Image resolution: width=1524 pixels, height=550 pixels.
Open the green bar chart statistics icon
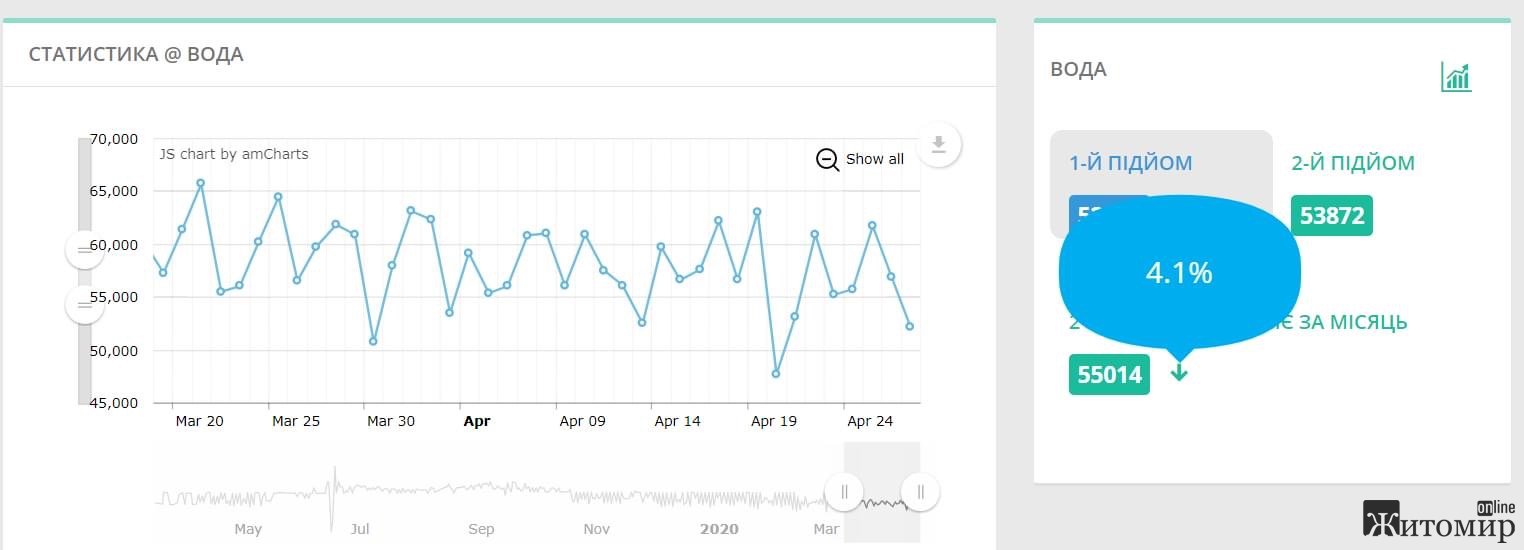pos(1456,76)
